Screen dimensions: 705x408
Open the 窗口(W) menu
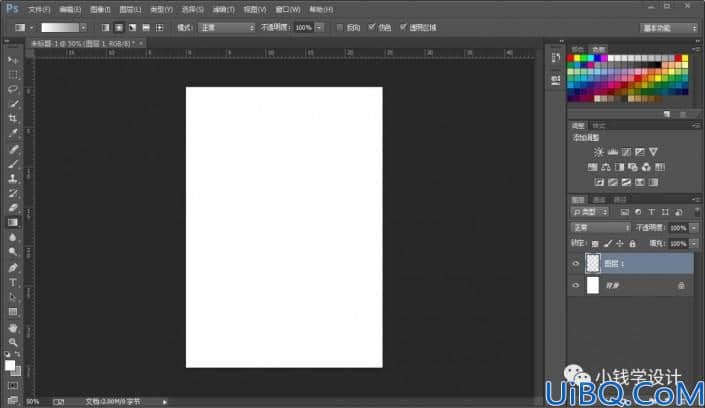(x=288, y=9)
